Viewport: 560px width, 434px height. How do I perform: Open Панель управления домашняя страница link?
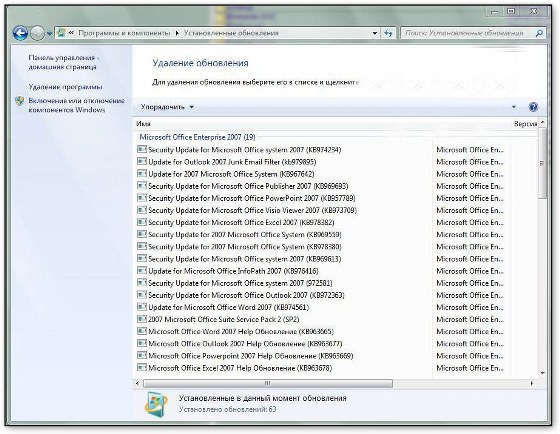coord(64,62)
